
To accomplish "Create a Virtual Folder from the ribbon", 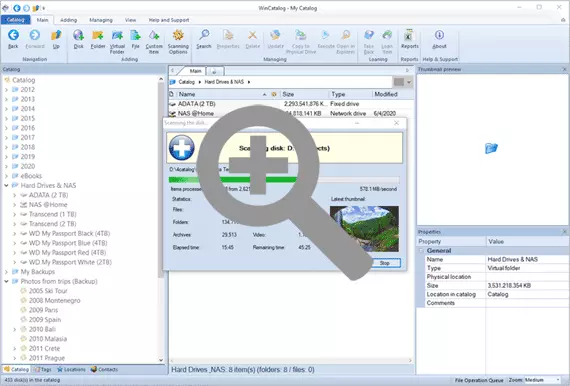I will click(x=117, y=35).
